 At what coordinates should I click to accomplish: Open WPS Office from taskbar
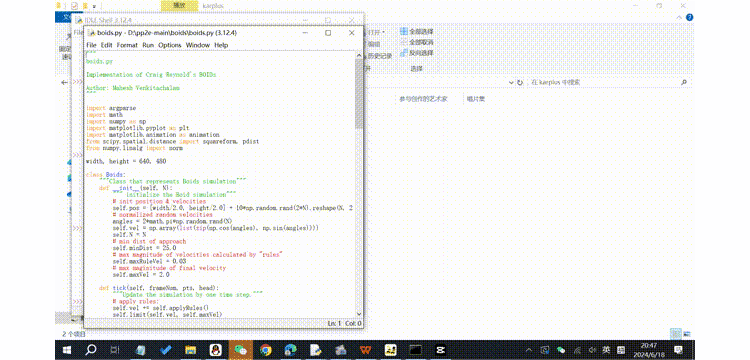click(x=365, y=350)
